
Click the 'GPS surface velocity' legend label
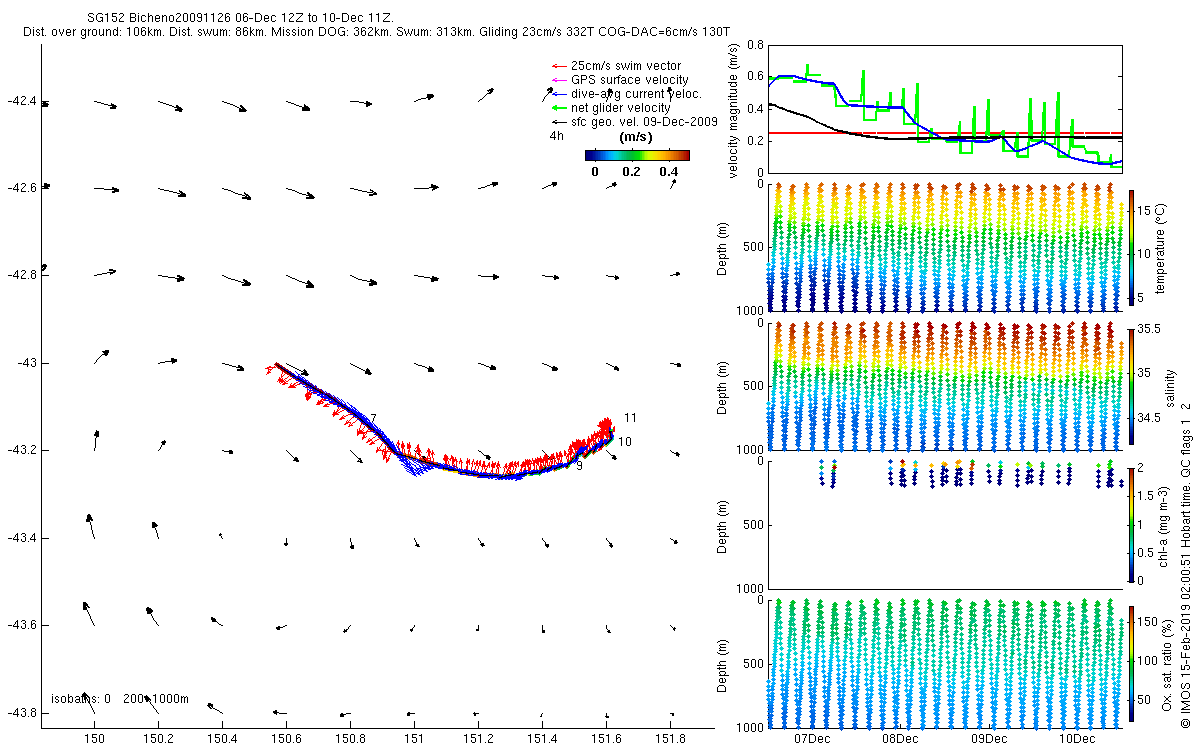[629, 80]
